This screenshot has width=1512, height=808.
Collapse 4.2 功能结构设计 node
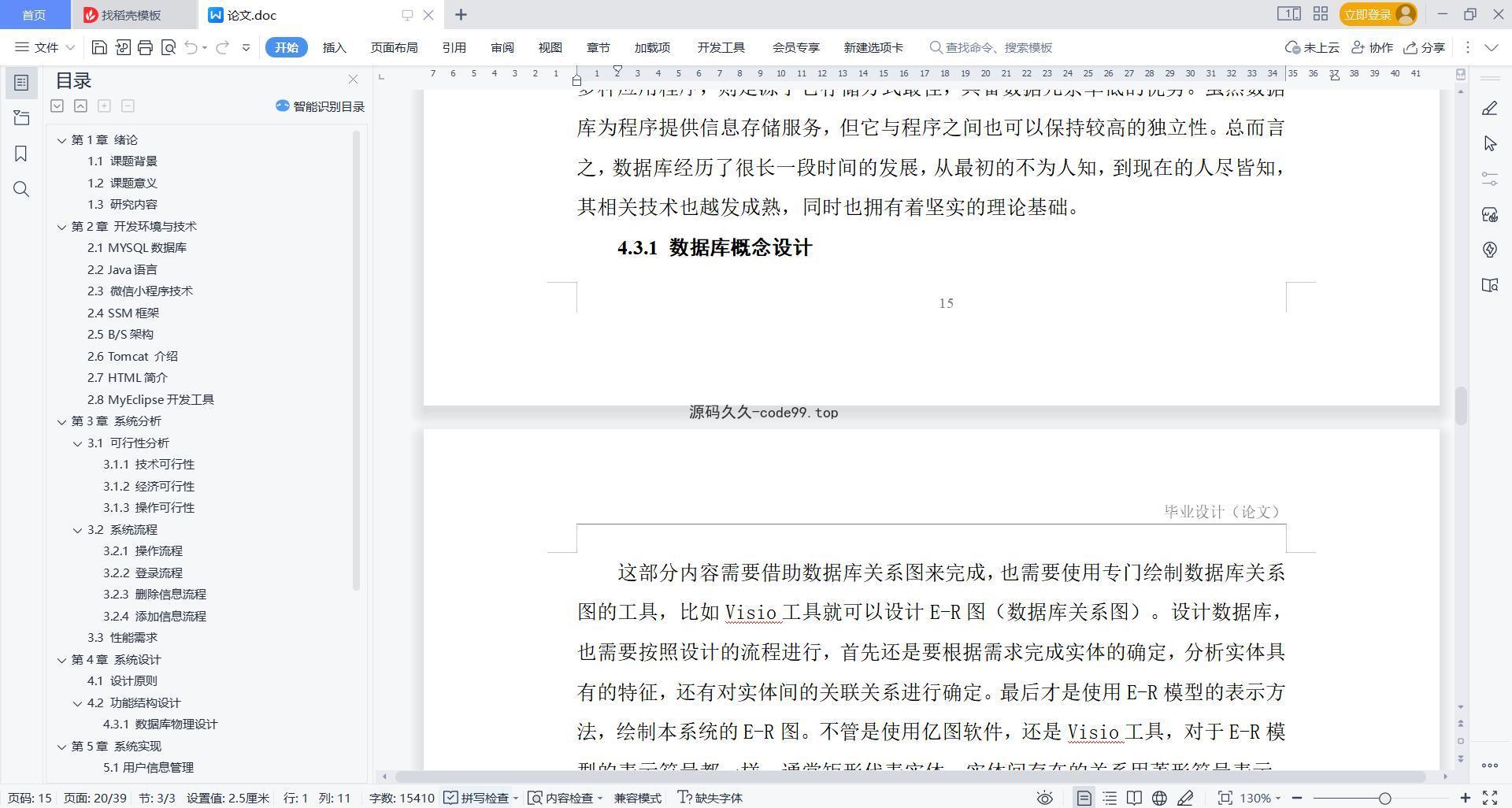77,703
